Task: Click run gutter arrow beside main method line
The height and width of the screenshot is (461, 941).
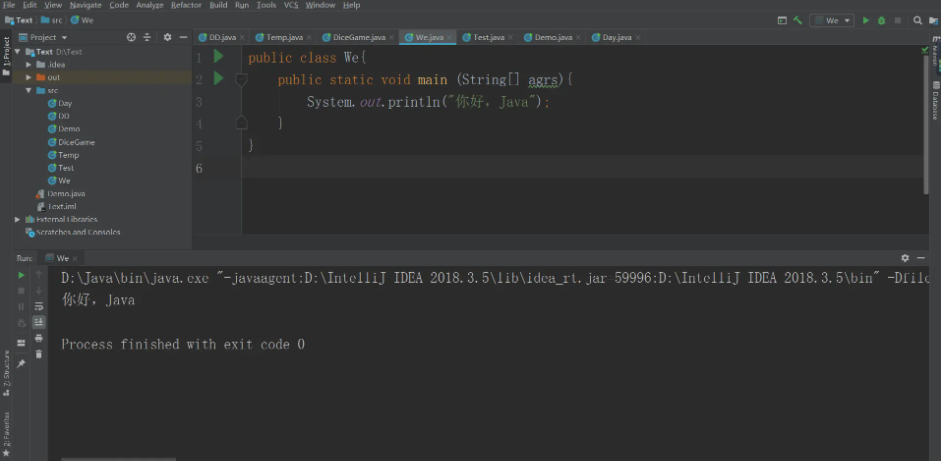Action: pyautogui.click(x=218, y=78)
